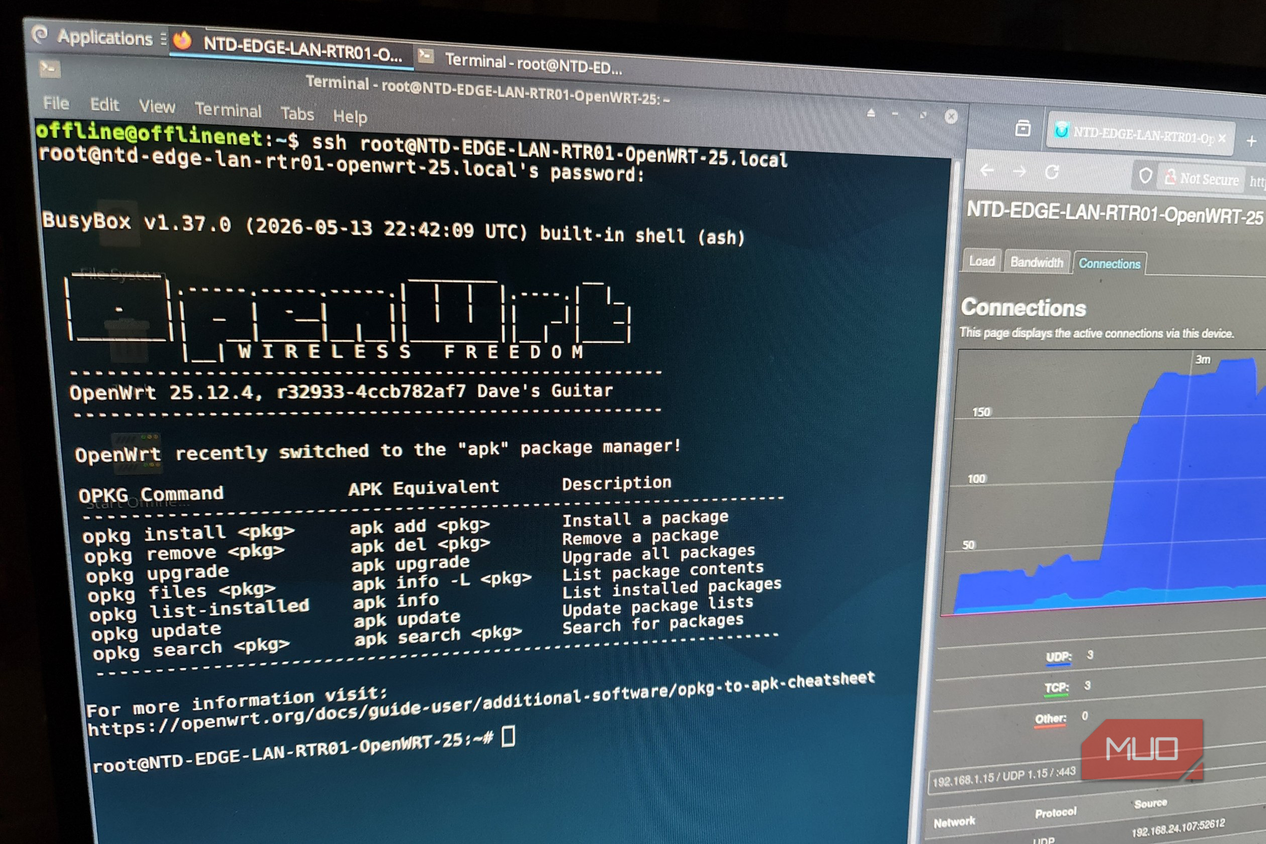Open a new browser tab with plus button

[x=1250, y=141]
